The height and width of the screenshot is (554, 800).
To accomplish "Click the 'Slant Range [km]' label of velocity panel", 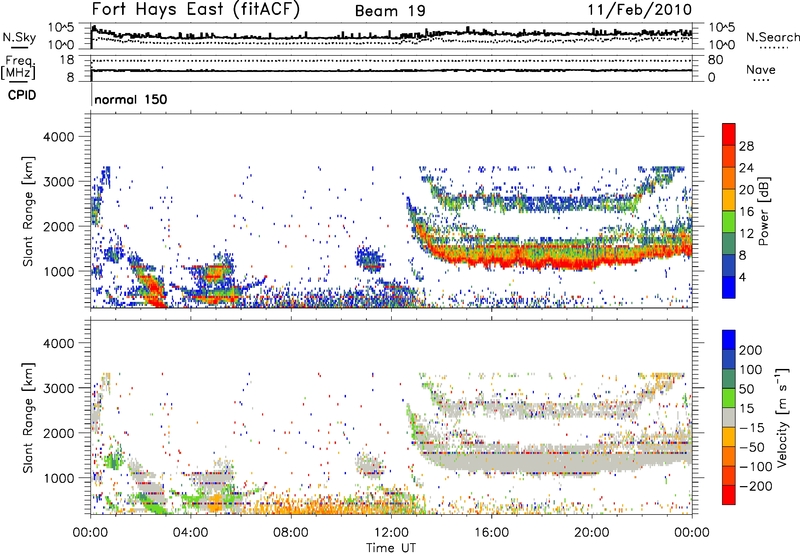I will tap(28, 417).
